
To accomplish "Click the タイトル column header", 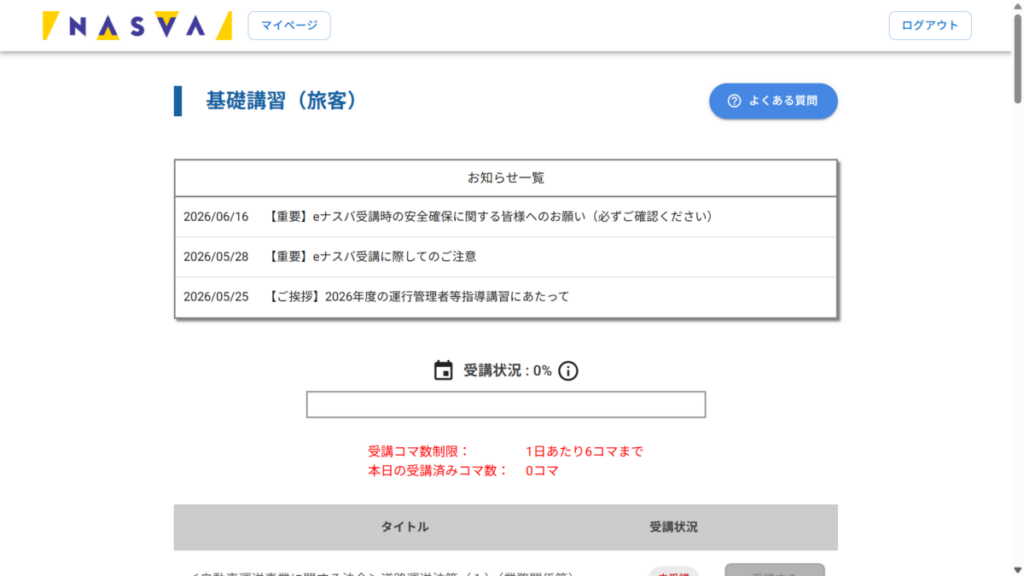I will pyautogui.click(x=405, y=527).
